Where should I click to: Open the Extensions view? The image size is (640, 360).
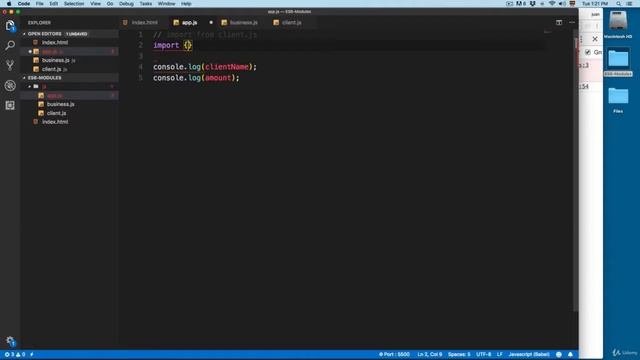tap(10, 105)
